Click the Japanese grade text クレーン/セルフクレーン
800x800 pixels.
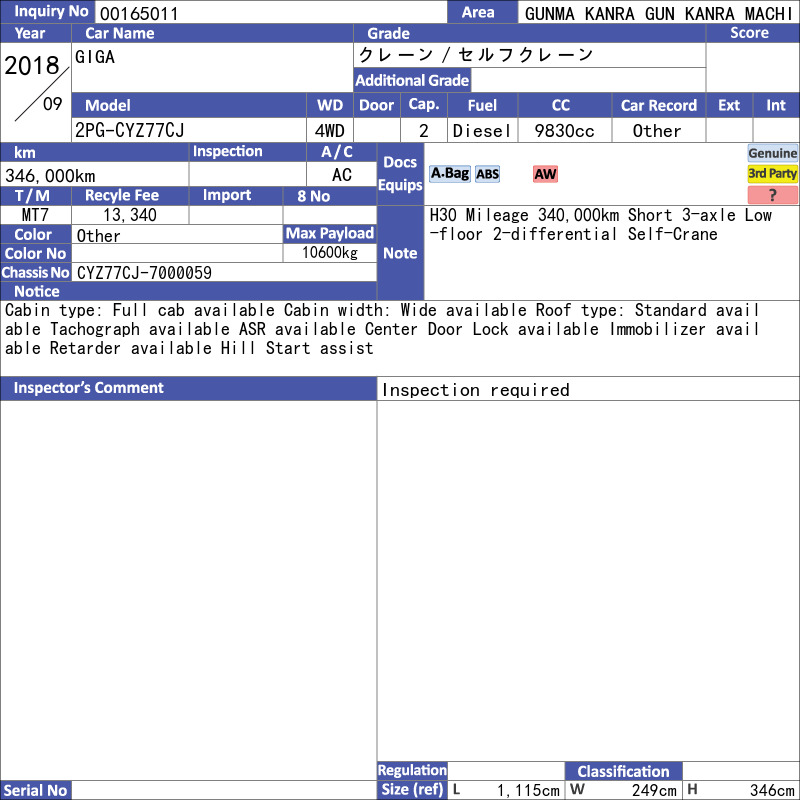tap(476, 55)
